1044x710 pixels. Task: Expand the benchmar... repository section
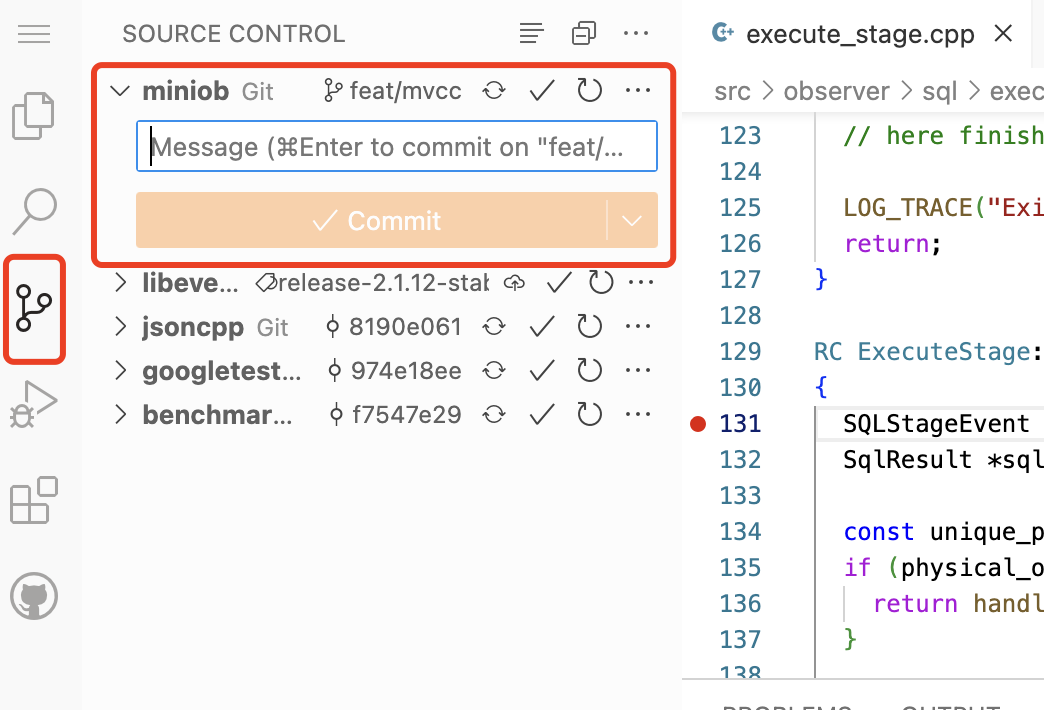[x=120, y=414]
